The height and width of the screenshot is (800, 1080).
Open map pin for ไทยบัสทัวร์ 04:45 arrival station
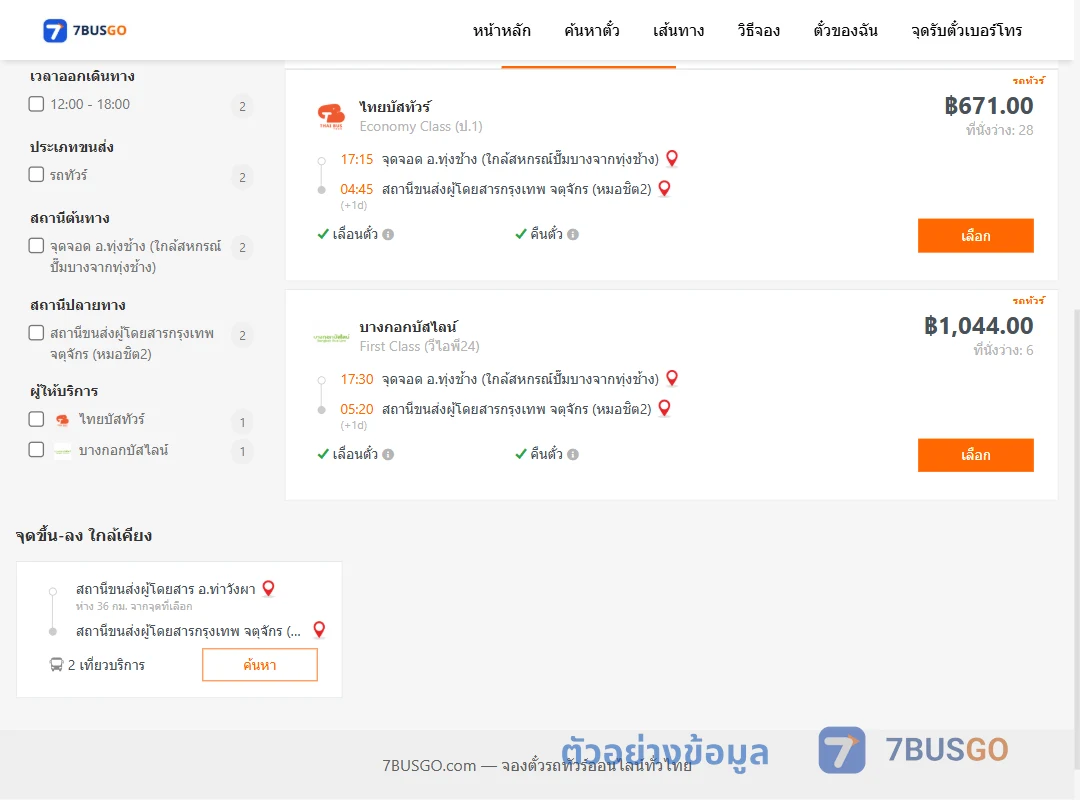pos(665,188)
